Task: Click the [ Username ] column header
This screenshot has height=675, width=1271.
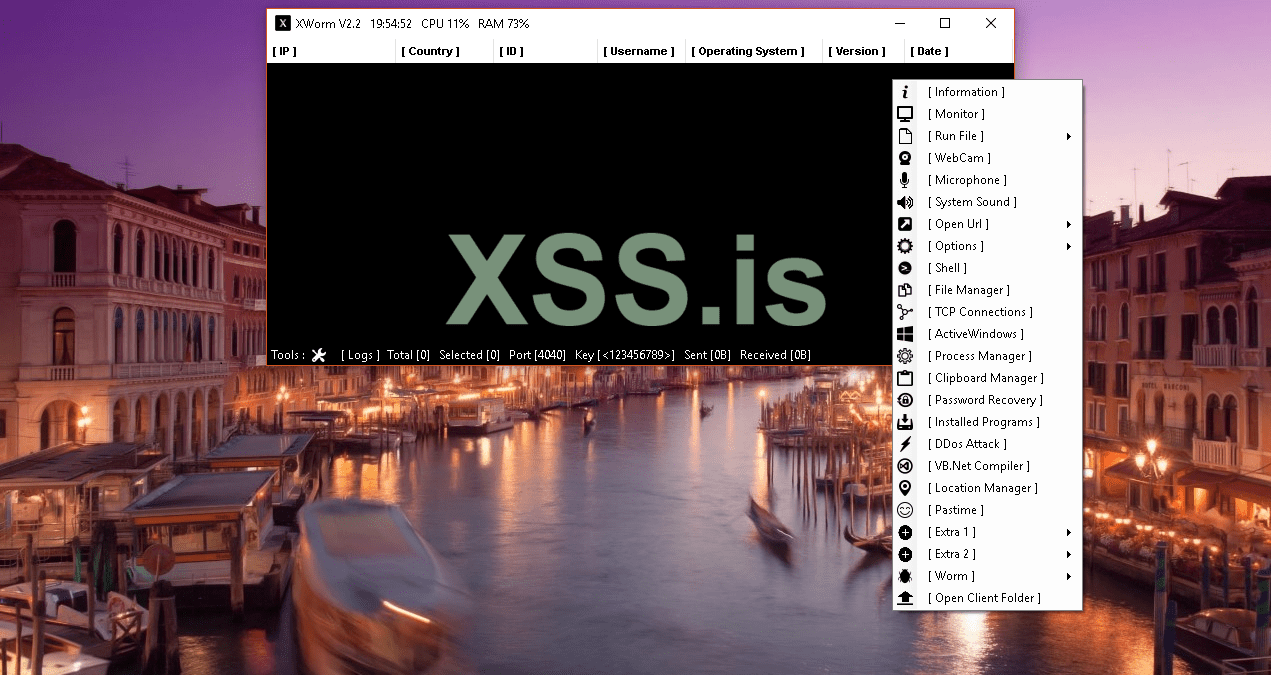Action: point(639,51)
